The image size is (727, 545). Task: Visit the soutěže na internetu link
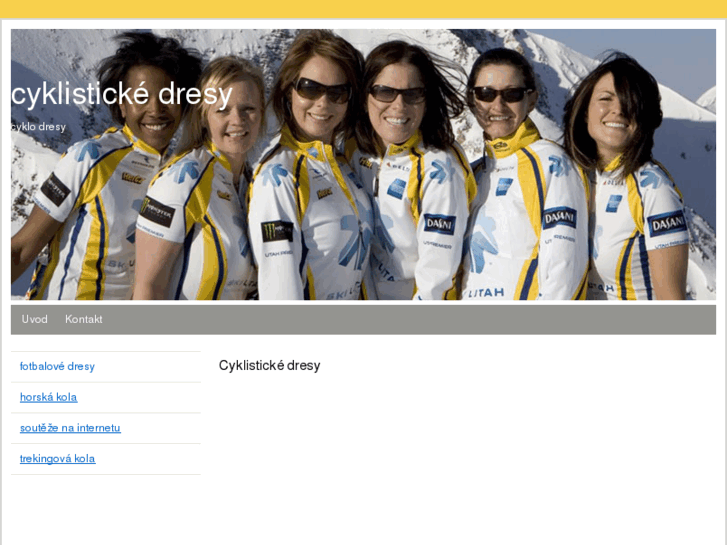coord(70,428)
